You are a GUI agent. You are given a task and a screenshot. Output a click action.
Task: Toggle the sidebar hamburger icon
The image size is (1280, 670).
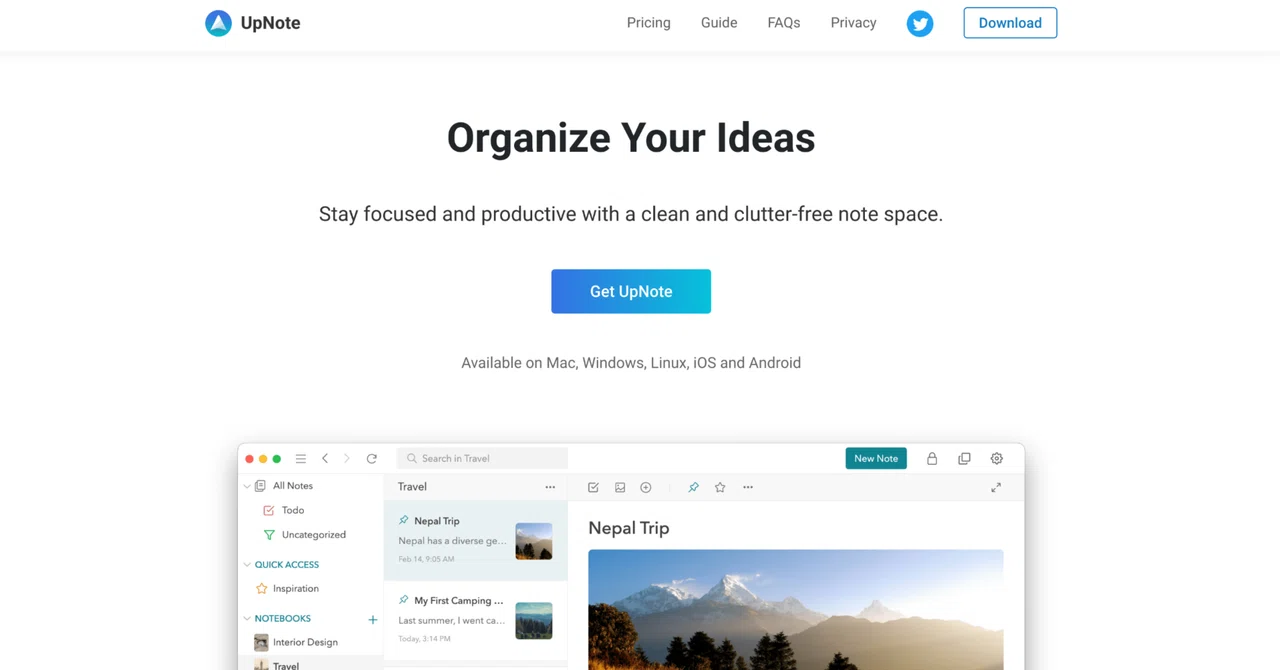300,458
